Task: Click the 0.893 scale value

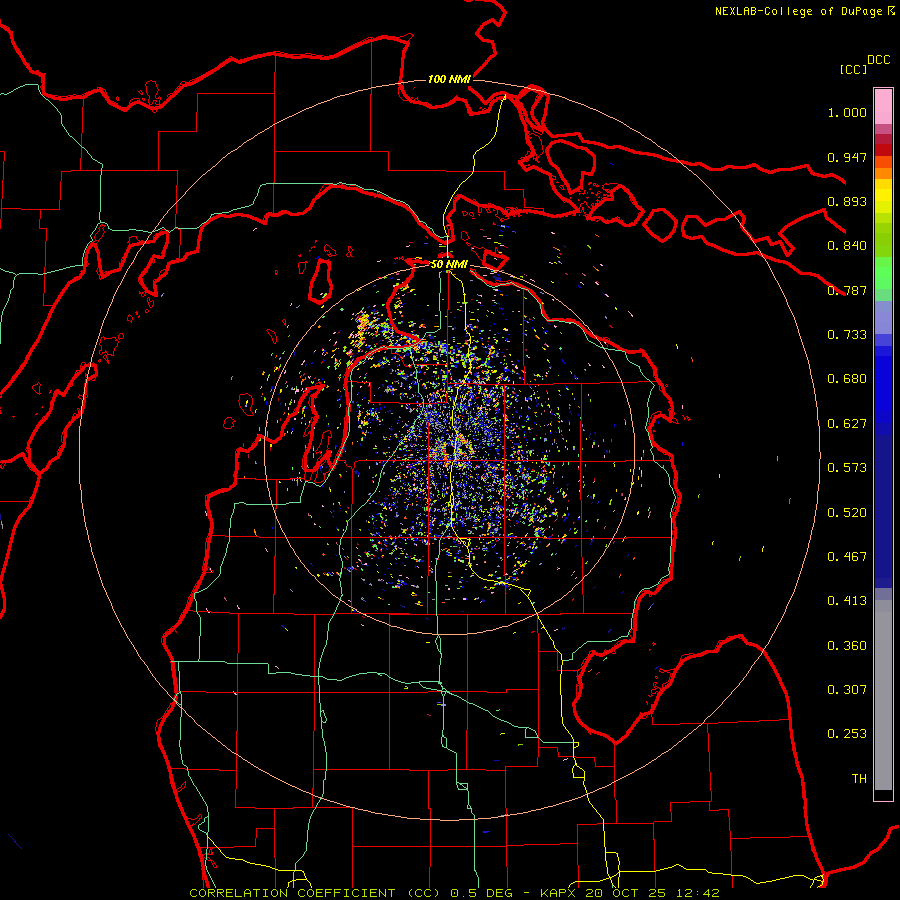Action: (847, 201)
